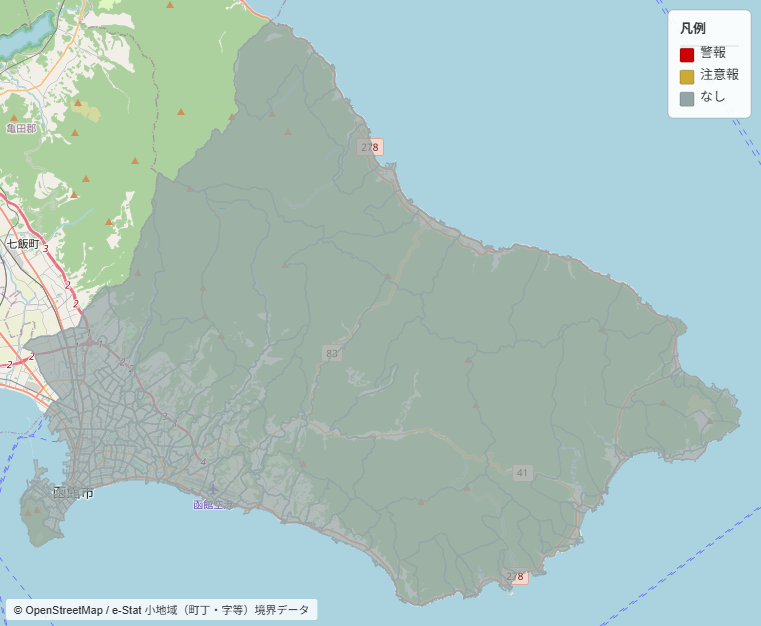Click the route number 4 near the airport
The height and width of the screenshot is (626, 761).
tap(203, 461)
